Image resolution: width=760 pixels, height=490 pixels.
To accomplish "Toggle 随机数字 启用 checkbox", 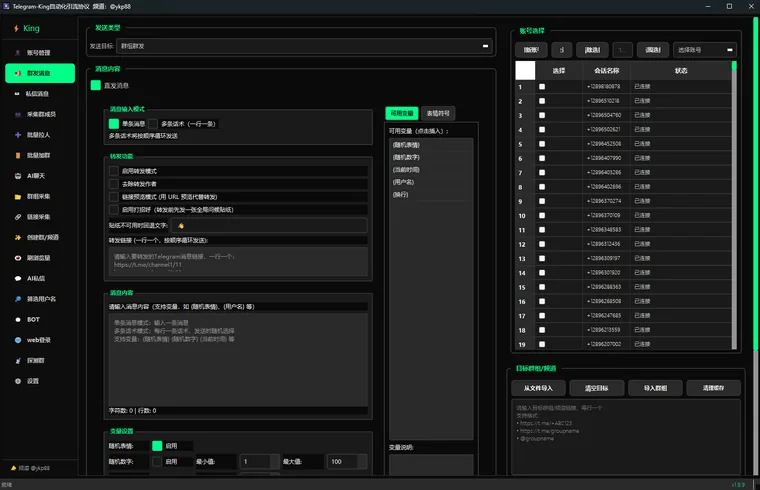I will [x=157, y=461].
